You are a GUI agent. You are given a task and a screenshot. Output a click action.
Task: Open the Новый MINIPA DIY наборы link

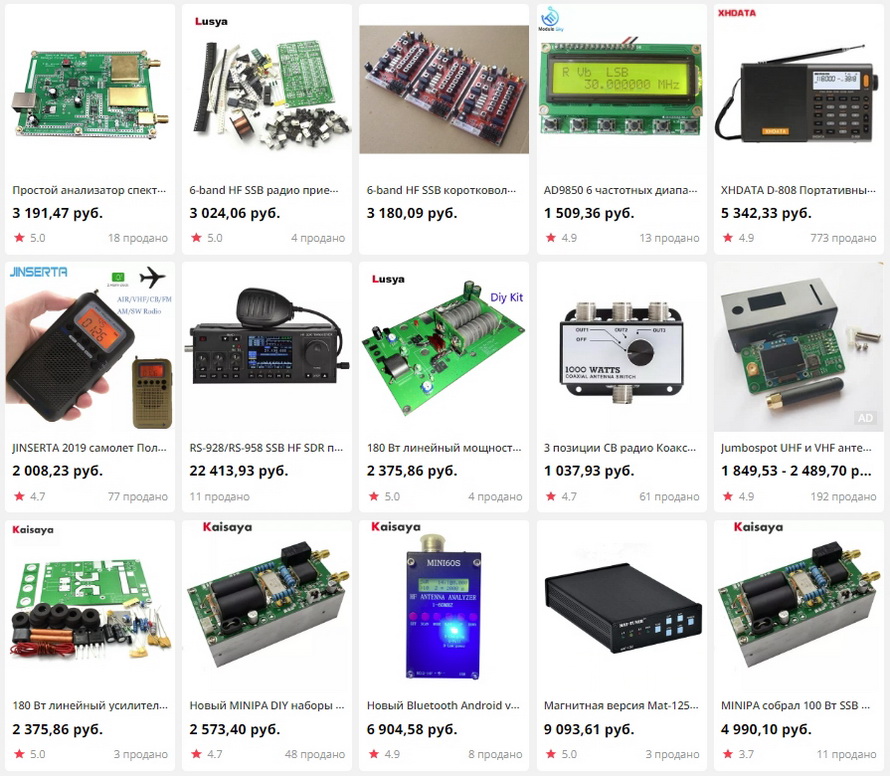point(267,706)
